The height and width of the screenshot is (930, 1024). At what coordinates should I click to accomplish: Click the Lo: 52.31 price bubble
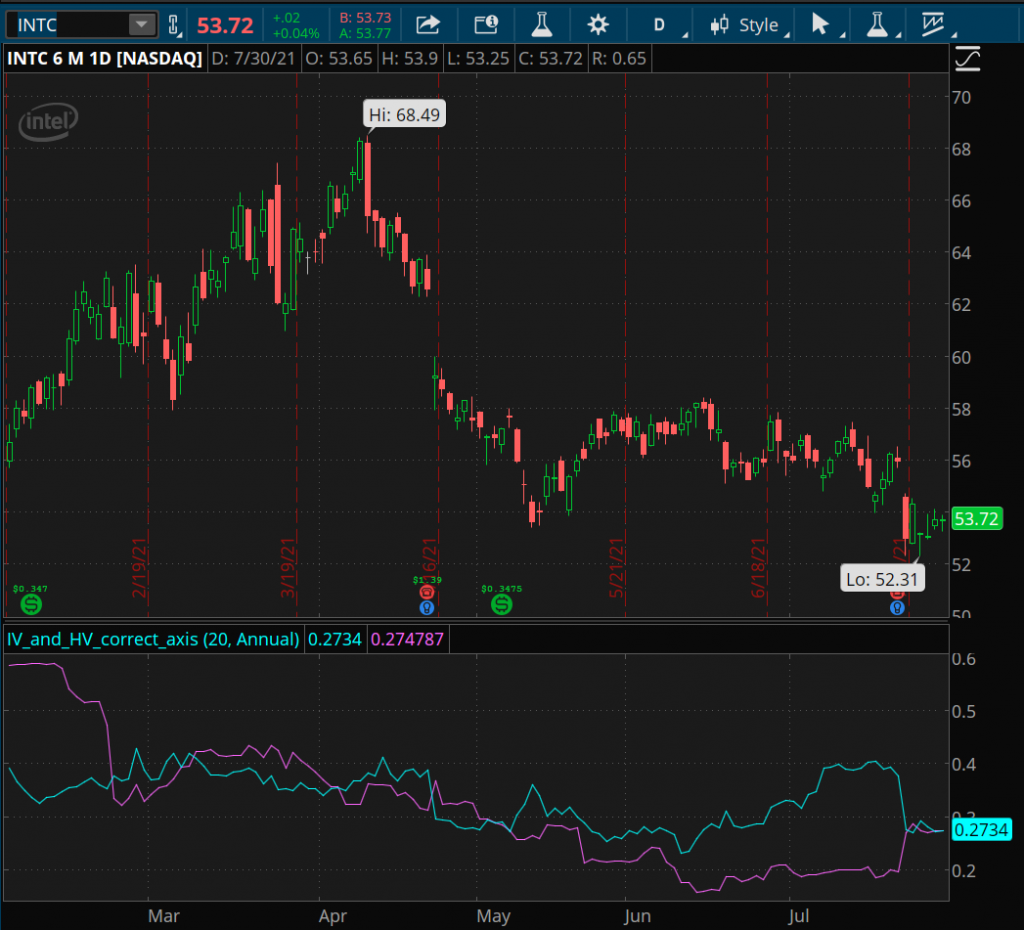tap(882, 579)
